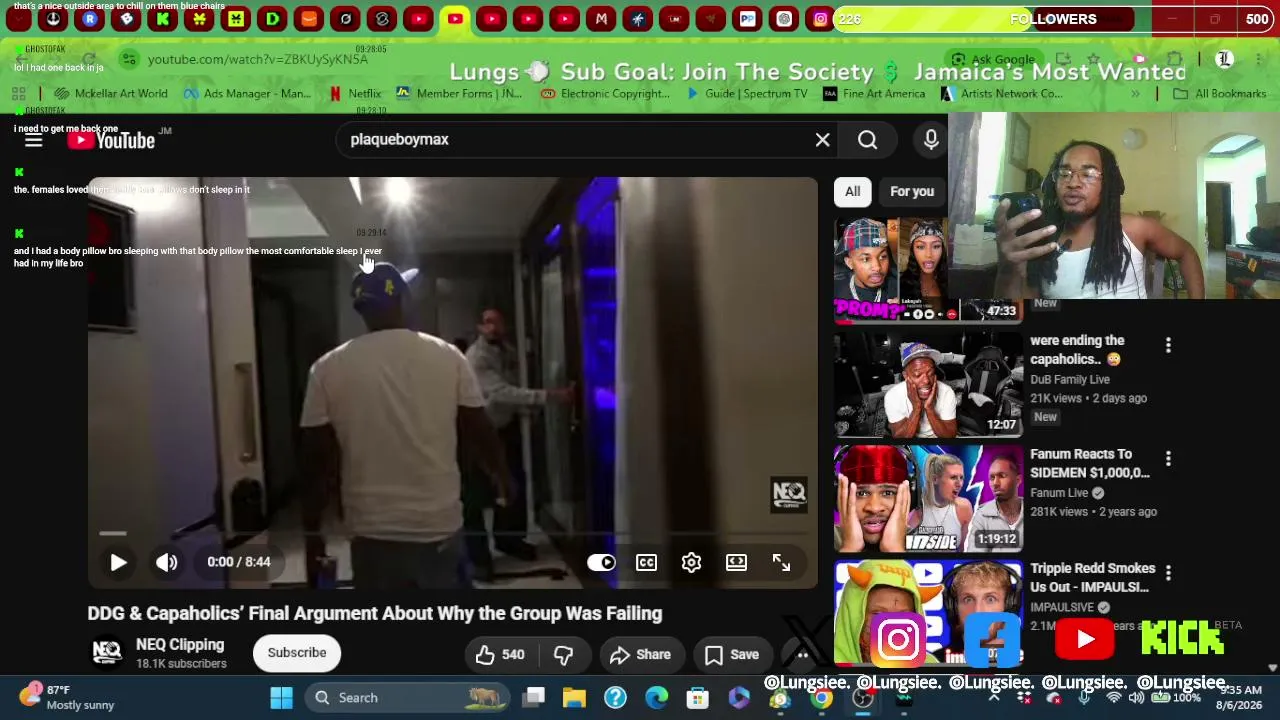The width and height of the screenshot is (1280, 720).
Task: Share the video
Action: 640,654
